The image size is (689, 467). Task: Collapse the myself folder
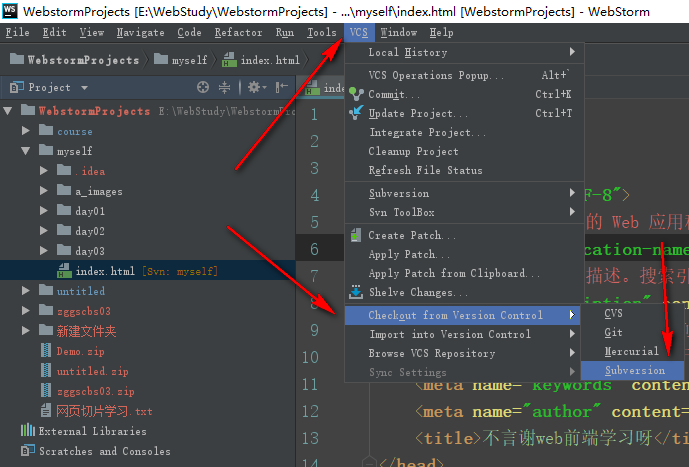(26, 151)
